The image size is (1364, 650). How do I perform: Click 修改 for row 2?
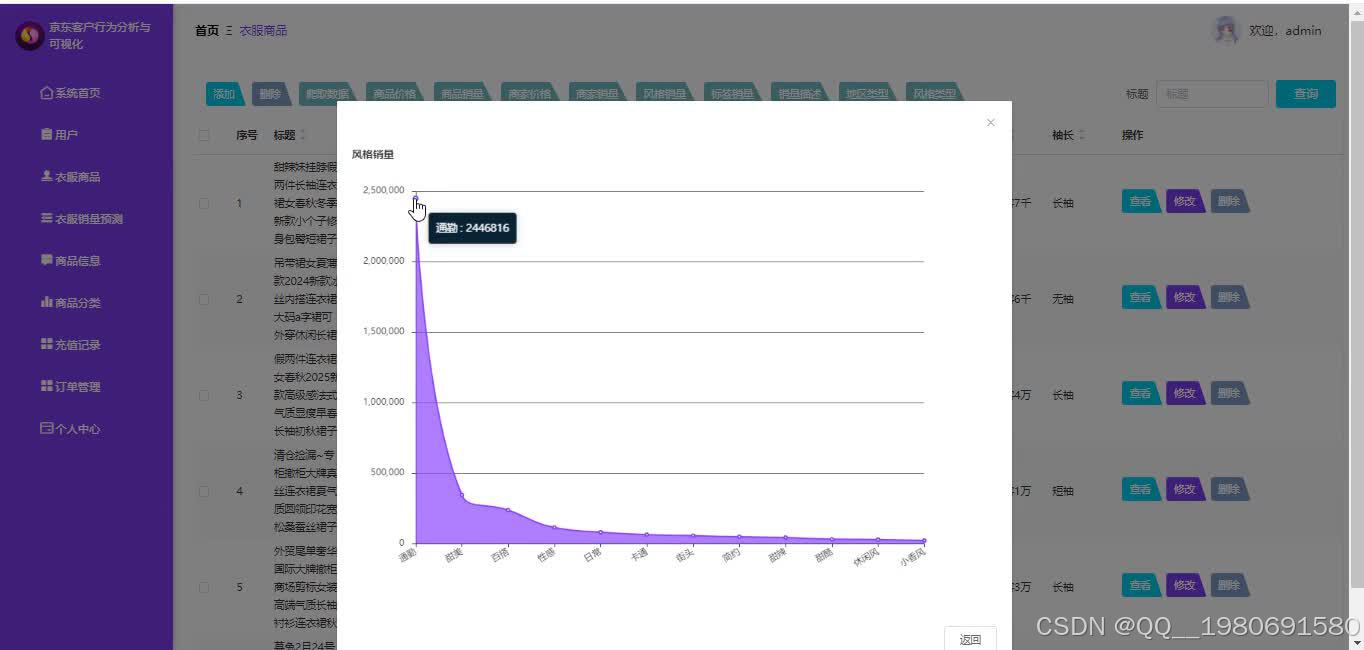(x=1186, y=297)
